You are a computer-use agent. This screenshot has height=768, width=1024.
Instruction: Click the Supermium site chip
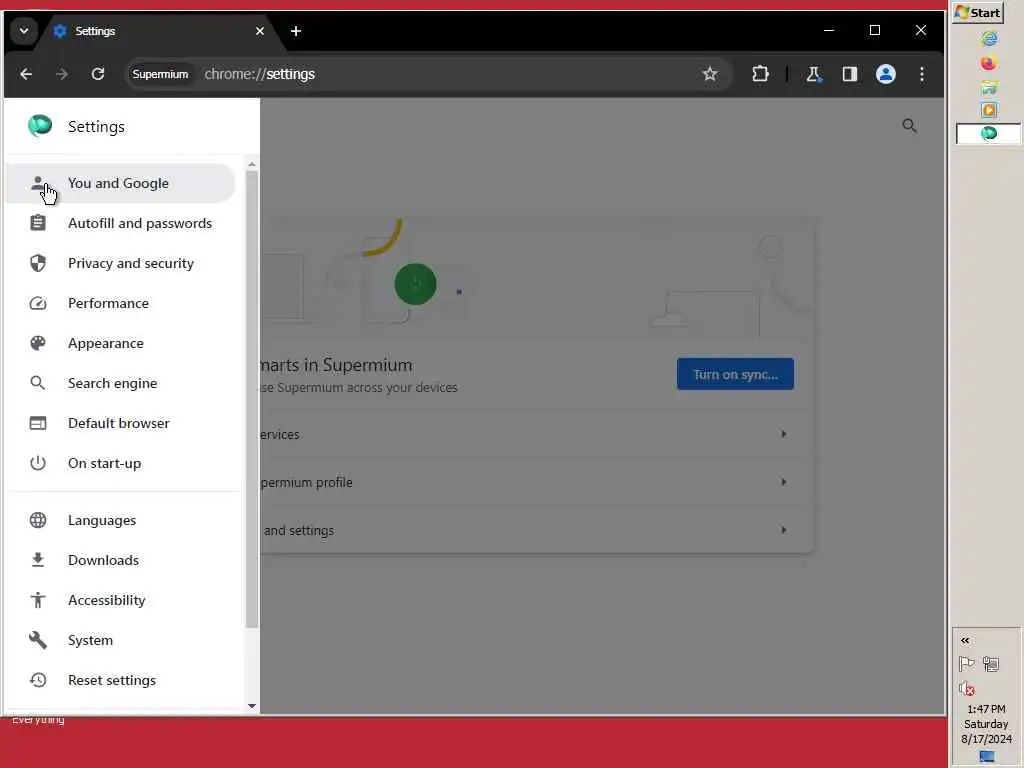click(x=160, y=74)
